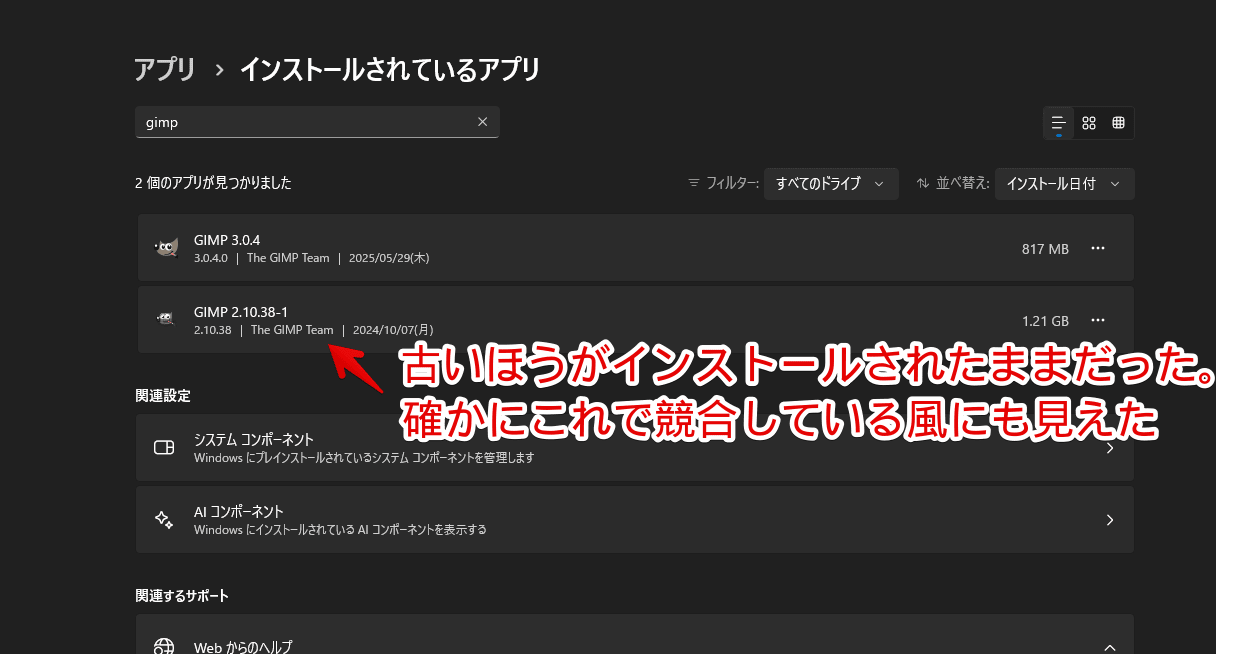Click the GIMP 2.10.38-1 app icon

pyautogui.click(x=166, y=320)
